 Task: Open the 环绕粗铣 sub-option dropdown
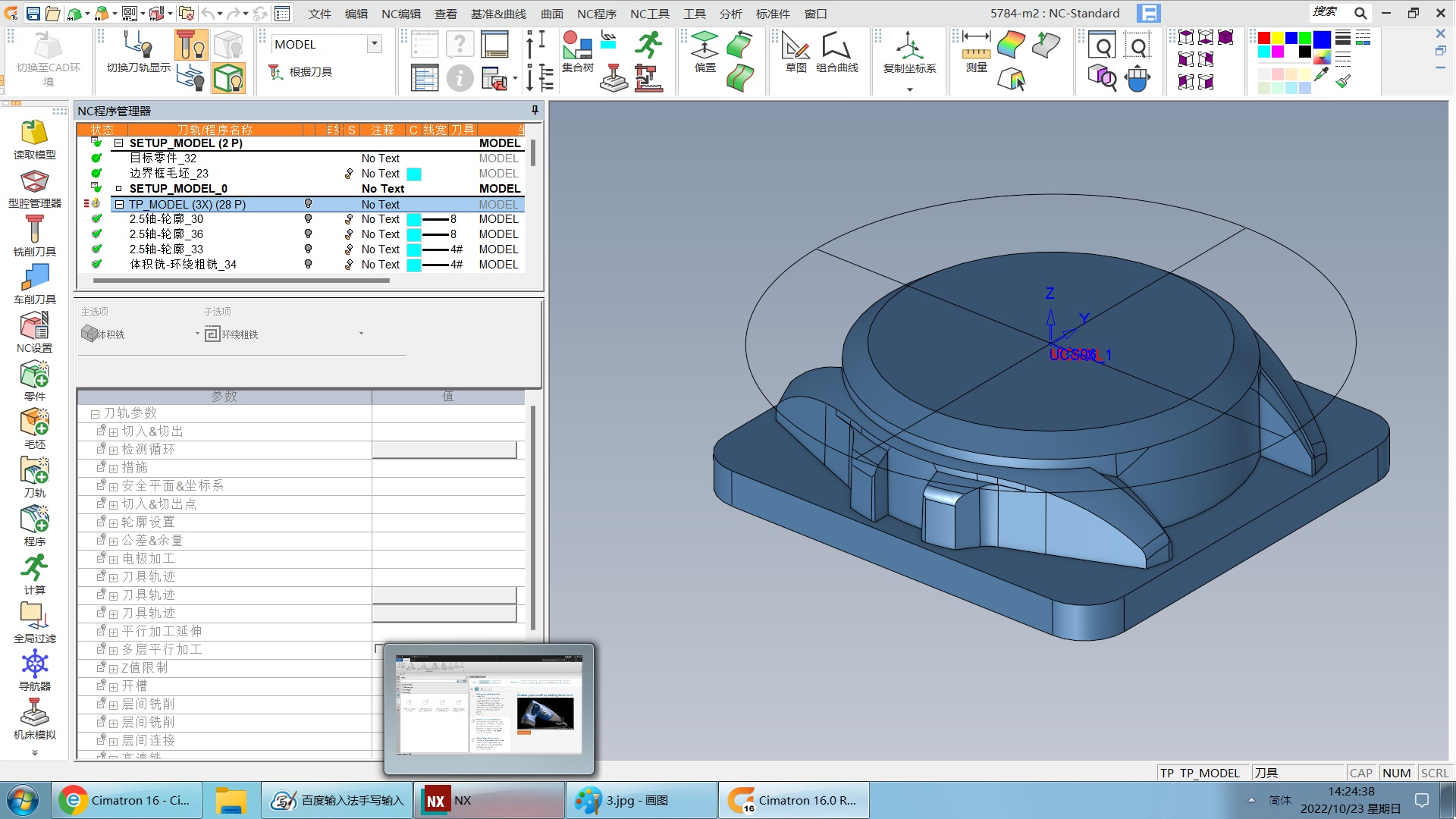(x=361, y=334)
